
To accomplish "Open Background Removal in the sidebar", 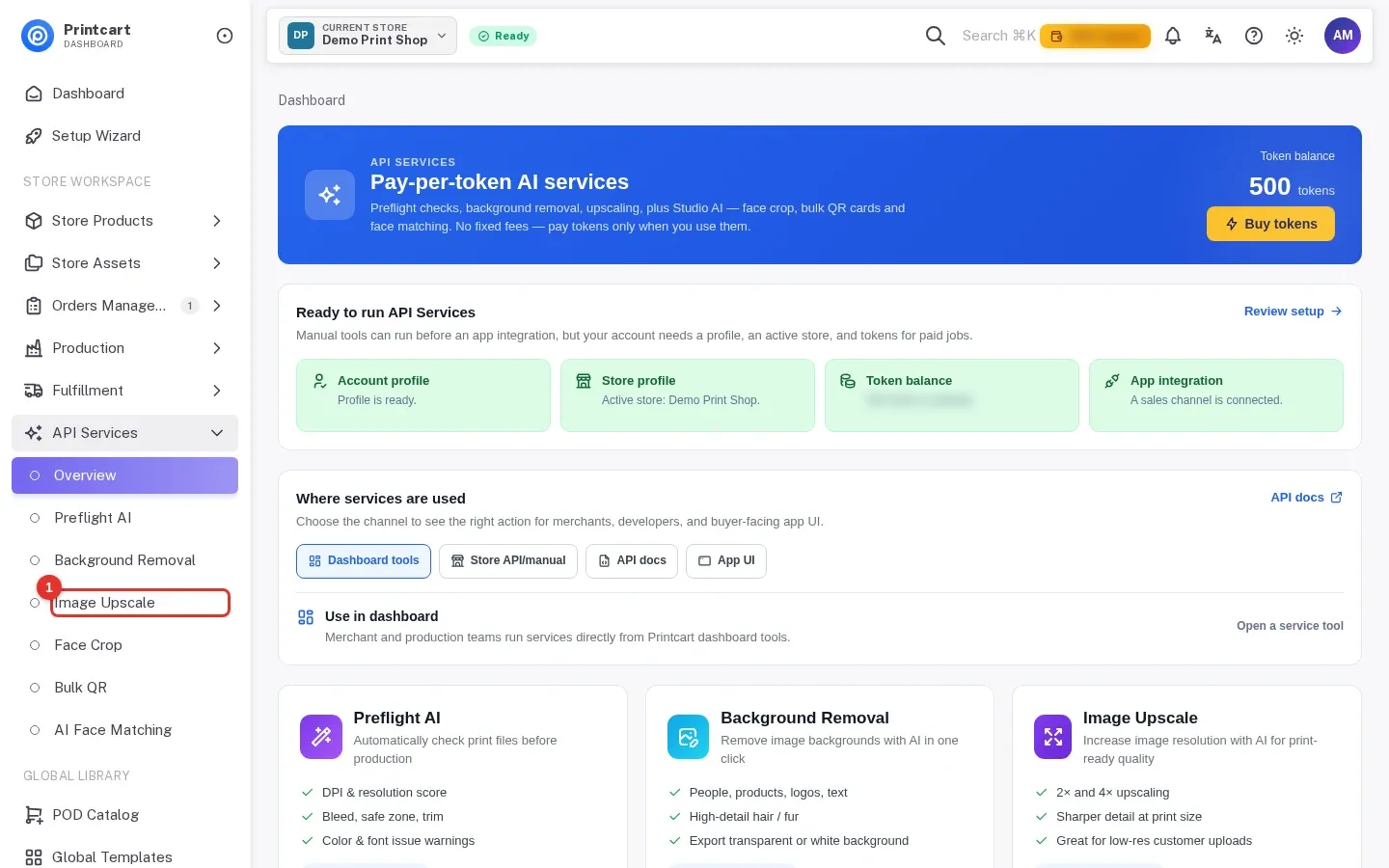I will 124,560.
